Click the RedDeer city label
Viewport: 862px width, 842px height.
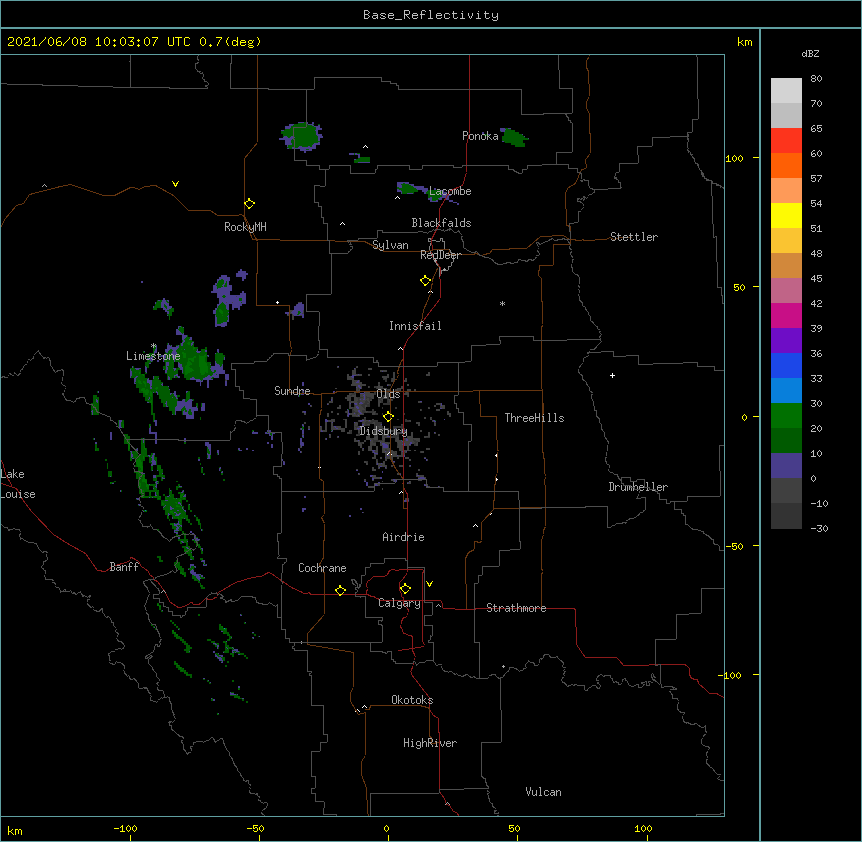coord(440,255)
